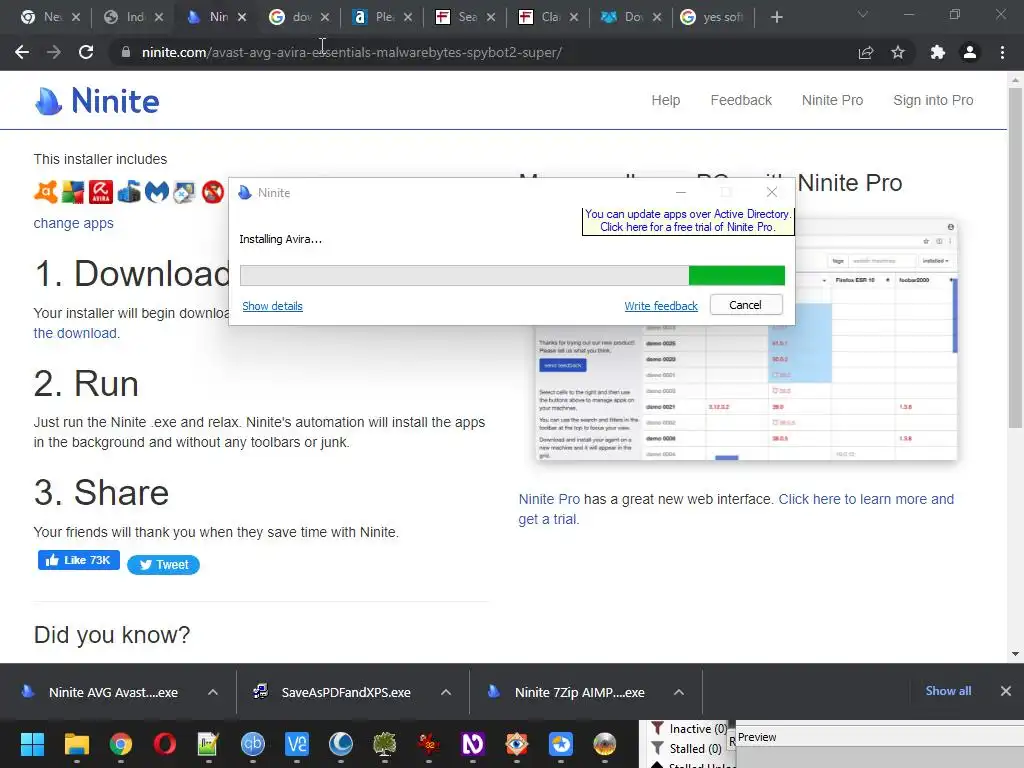Click Sign into Pro link
The height and width of the screenshot is (768, 1024).
[933, 101]
